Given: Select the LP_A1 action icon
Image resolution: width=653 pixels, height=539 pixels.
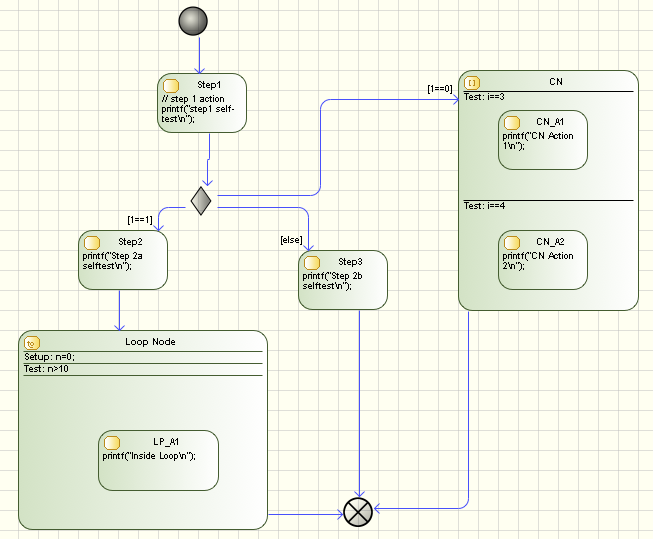Looking at the screenshot, I should [x=112, y=442].
